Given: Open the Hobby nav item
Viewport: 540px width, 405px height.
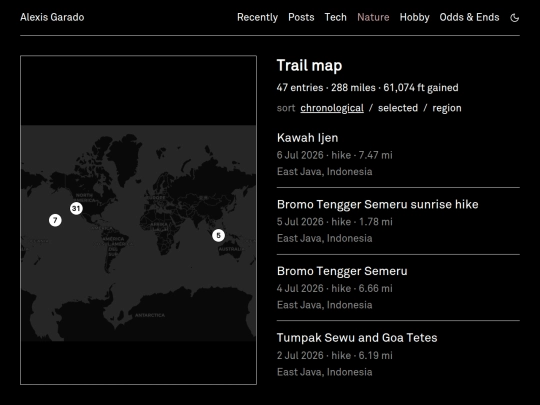Looking at the screenshot, I should click(414, 17).
